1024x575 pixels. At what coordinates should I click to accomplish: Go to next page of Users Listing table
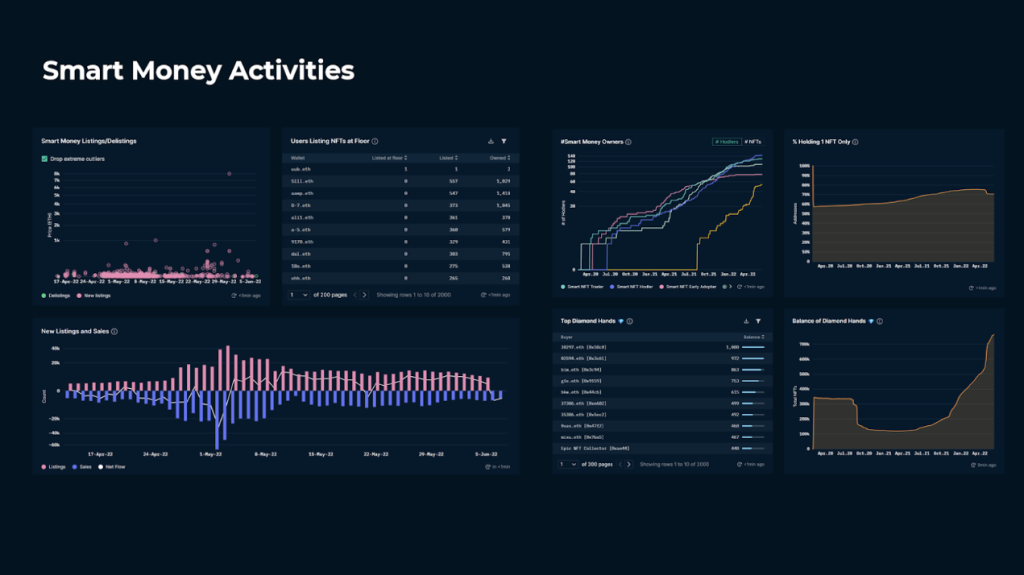pos(364,295)
